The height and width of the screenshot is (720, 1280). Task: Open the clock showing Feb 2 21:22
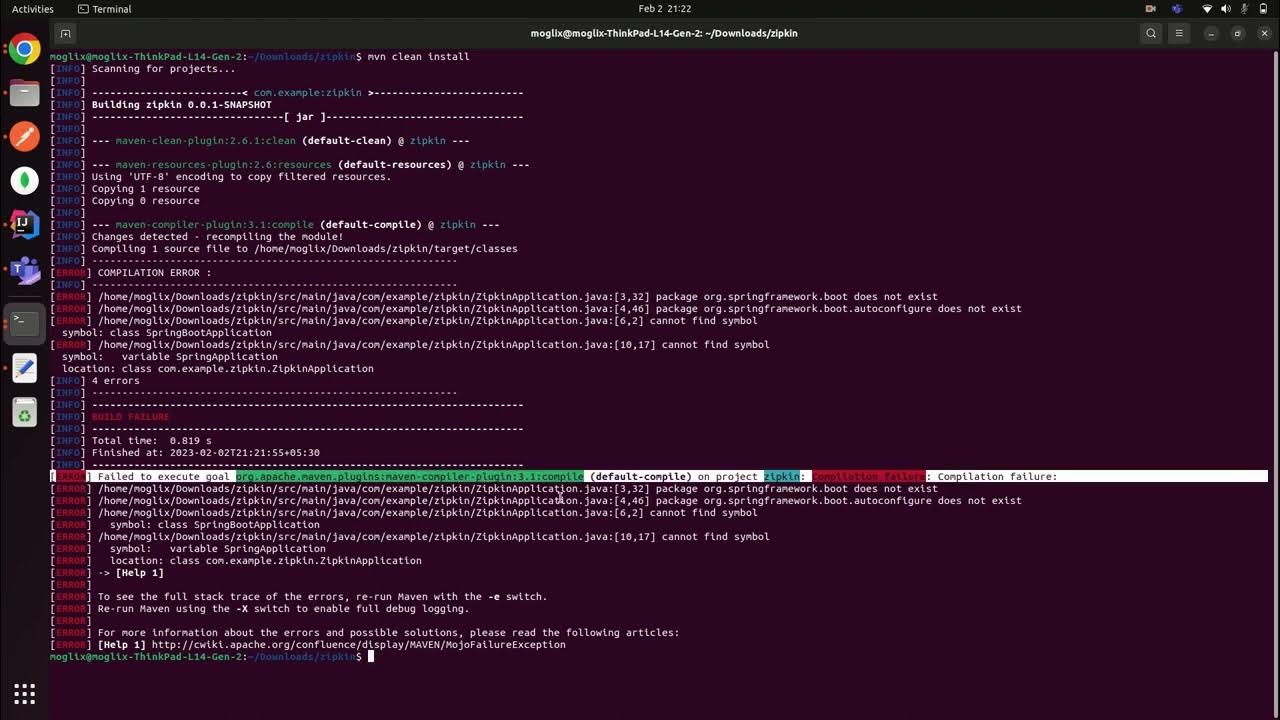(x=664, y=9)
